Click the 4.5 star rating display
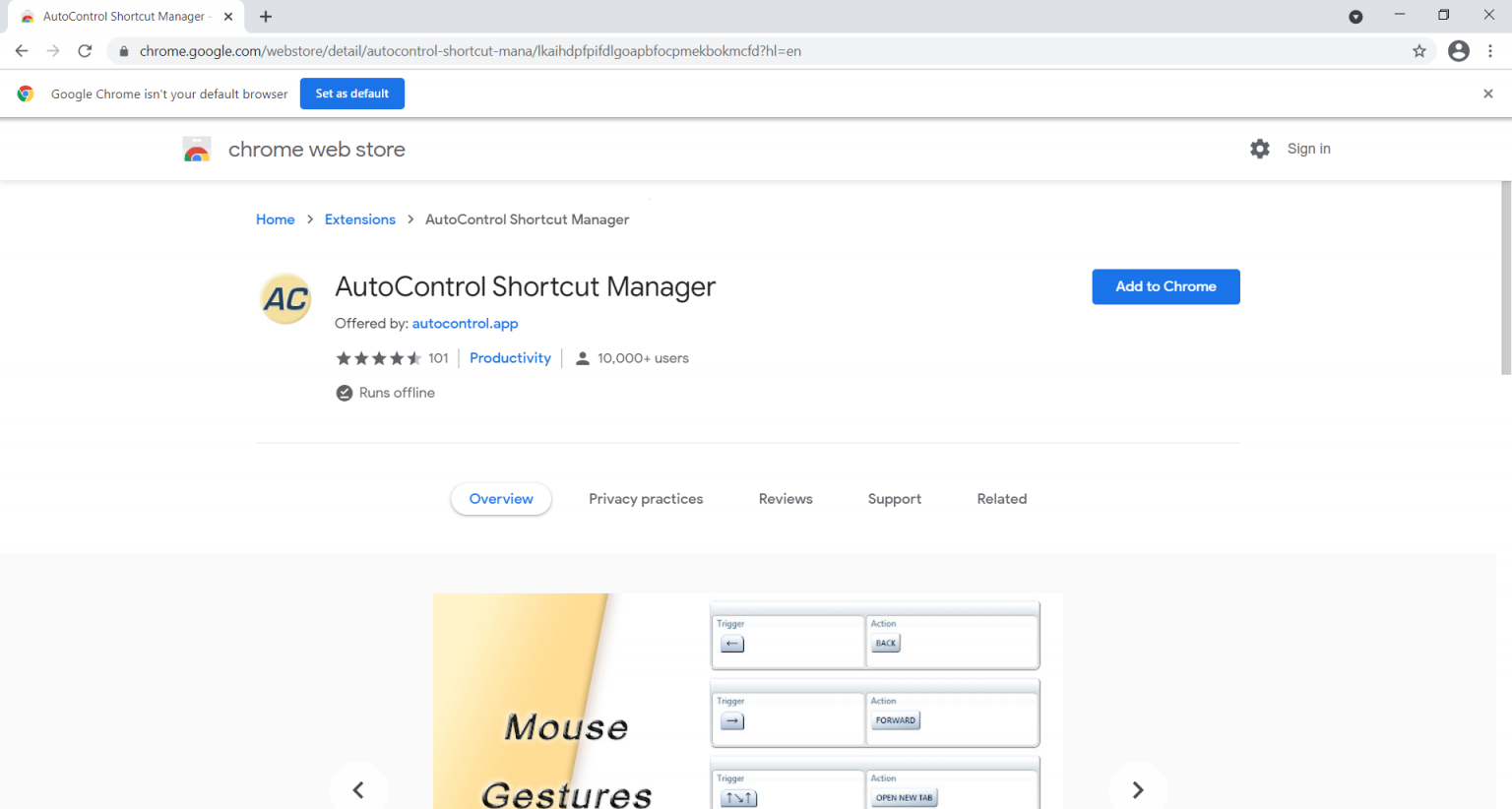 (377, 357)
